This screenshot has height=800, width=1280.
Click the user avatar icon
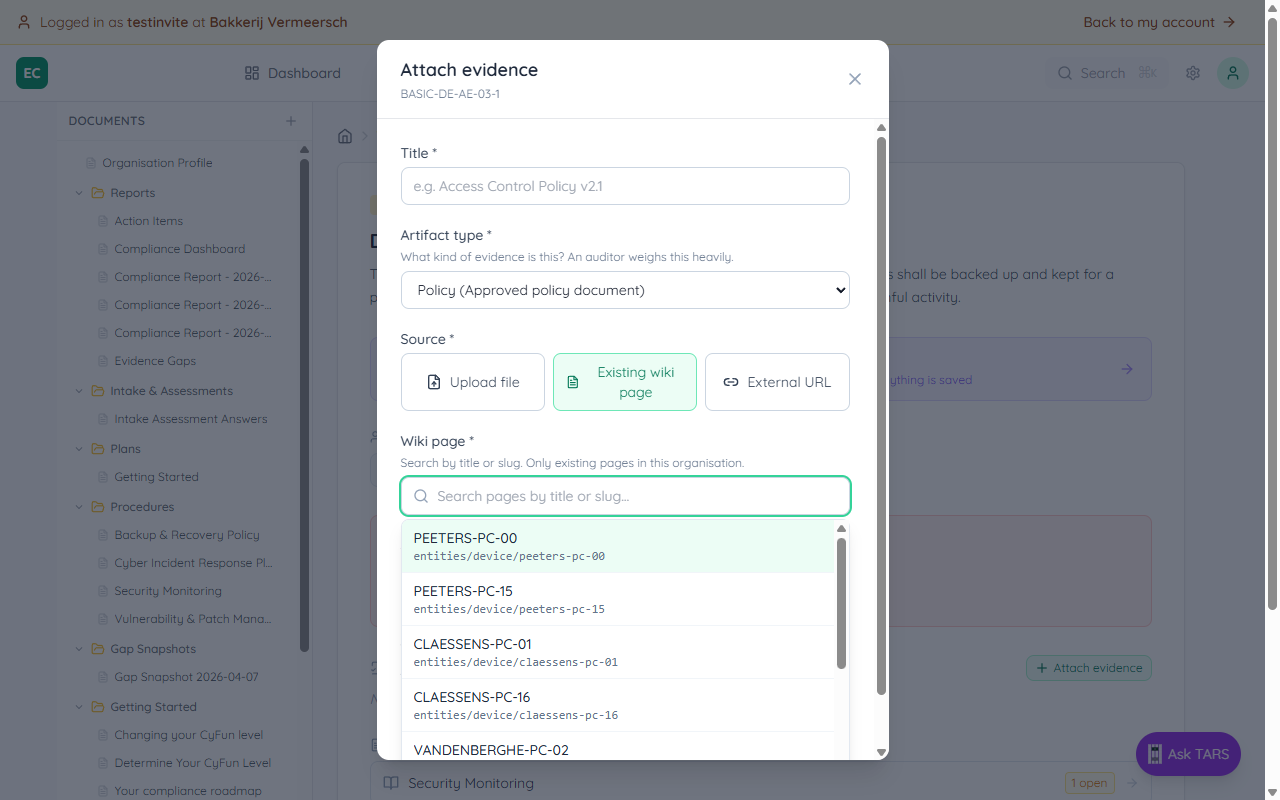(x=1232, y=72)
